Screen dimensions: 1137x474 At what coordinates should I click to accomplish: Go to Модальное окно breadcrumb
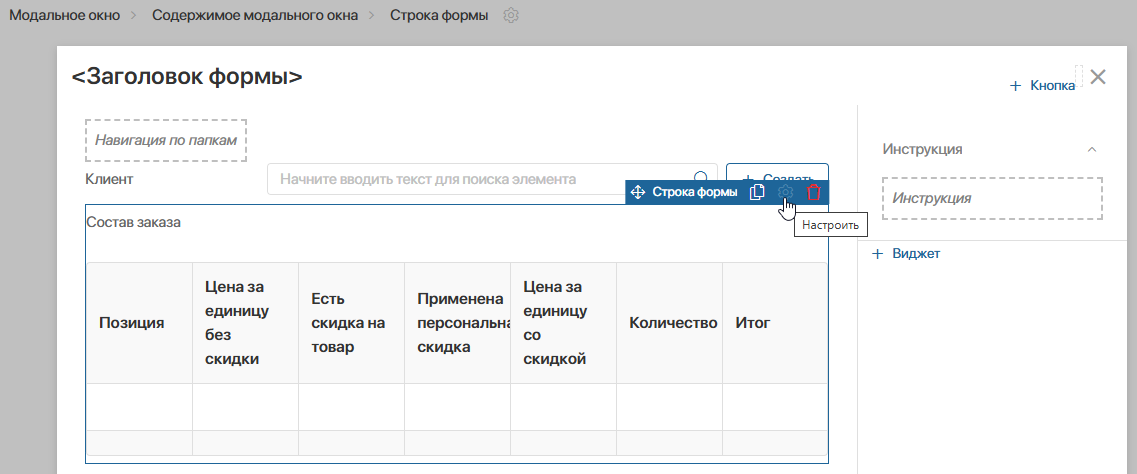tap(65, 15)
